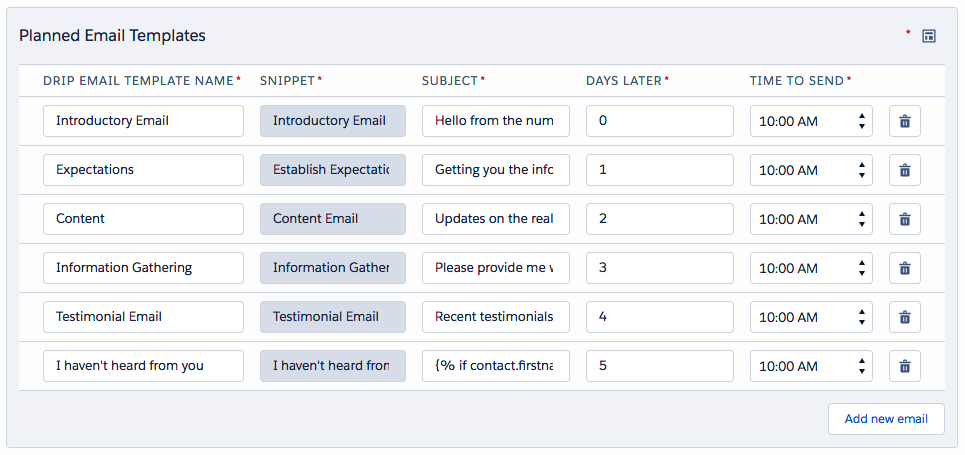The width and height of the screenshot is (965, 455).
Task: Open time to send for Expectations row
Action: (x=810, y=170)
